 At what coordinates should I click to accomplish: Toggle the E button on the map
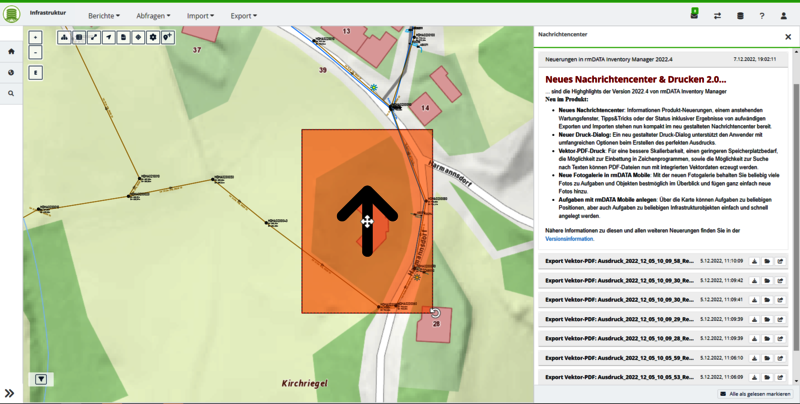point(36,73)
